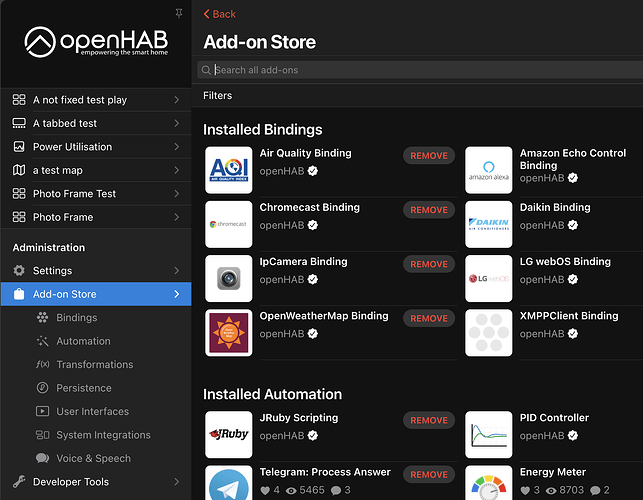Expand the Developer Tools menu chevron
This screenshot has width=643, height=500.
[177, 482]
